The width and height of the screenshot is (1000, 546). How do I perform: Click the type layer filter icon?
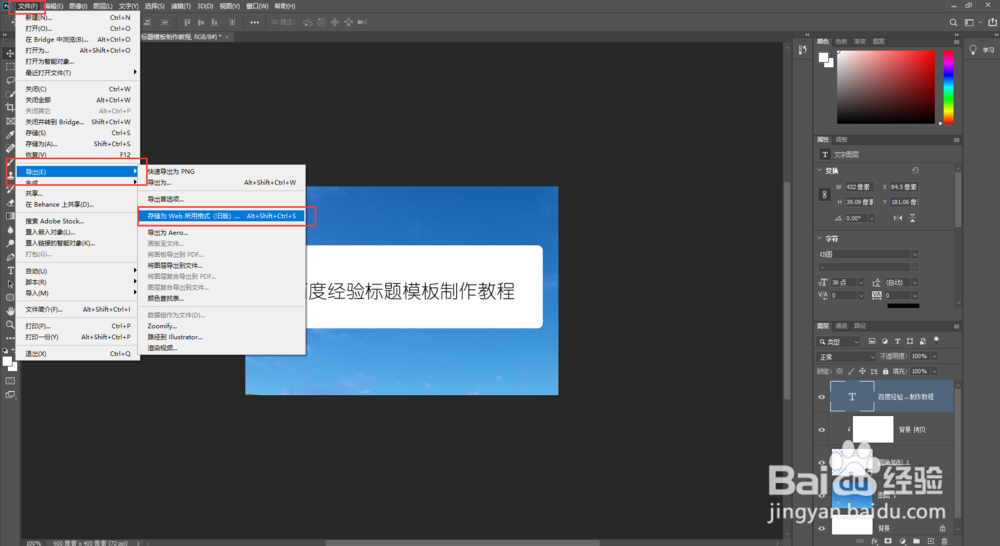coord(897,341)
